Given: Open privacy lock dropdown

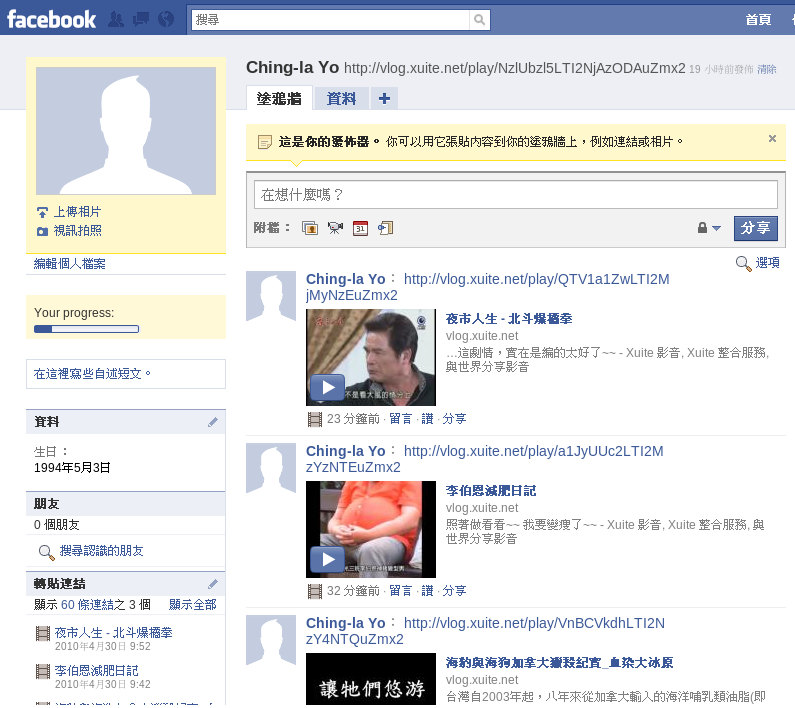Looking at the screenshot, I should click(709, 228).
